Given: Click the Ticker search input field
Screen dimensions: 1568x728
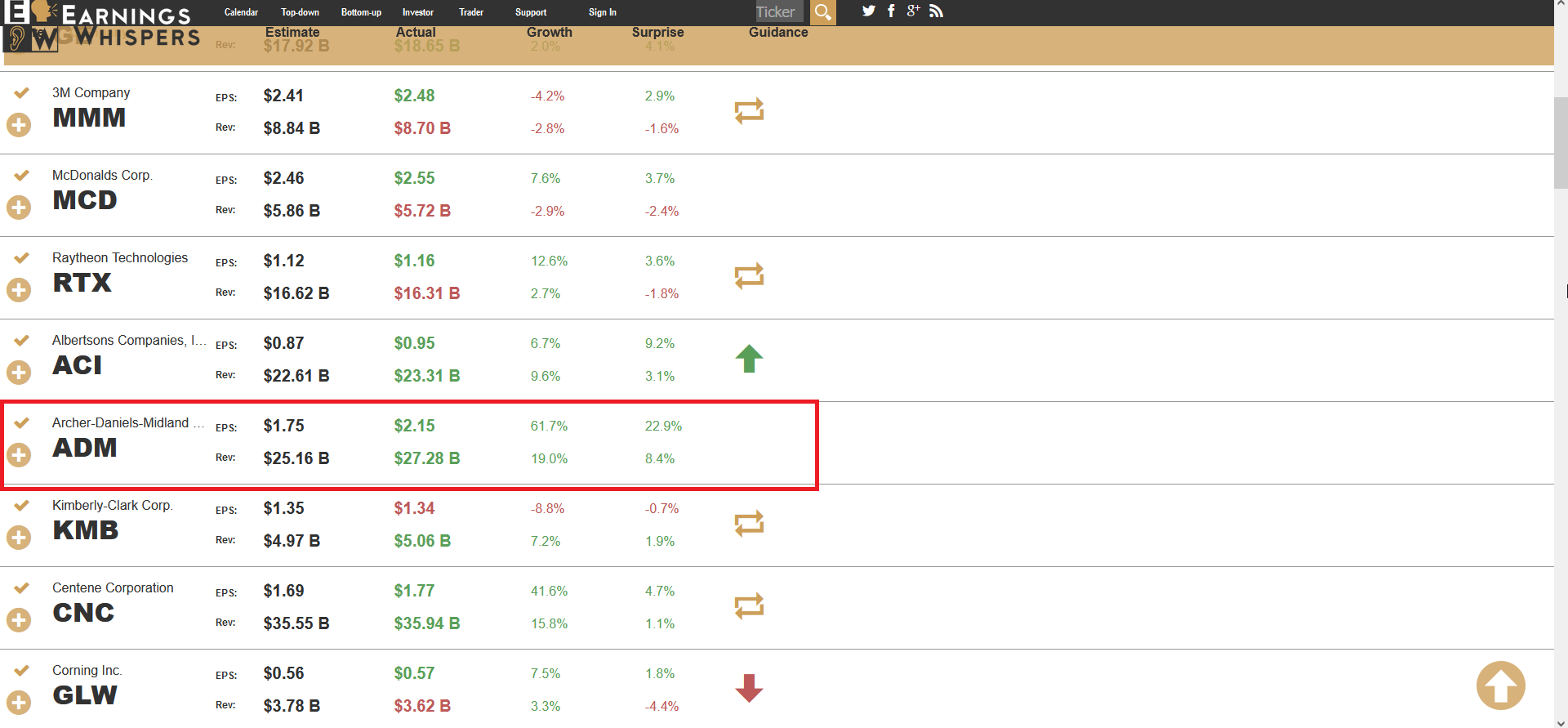Looking at the screenshot, I should point(779,12).
